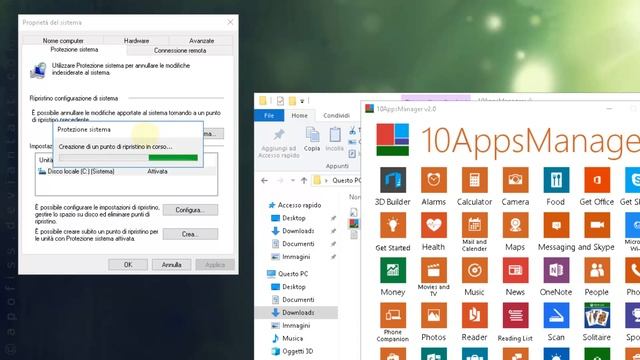Viewport: 640px width, 360px height.
Task: Choose the Photos app tile
Action: click(433, 316)
